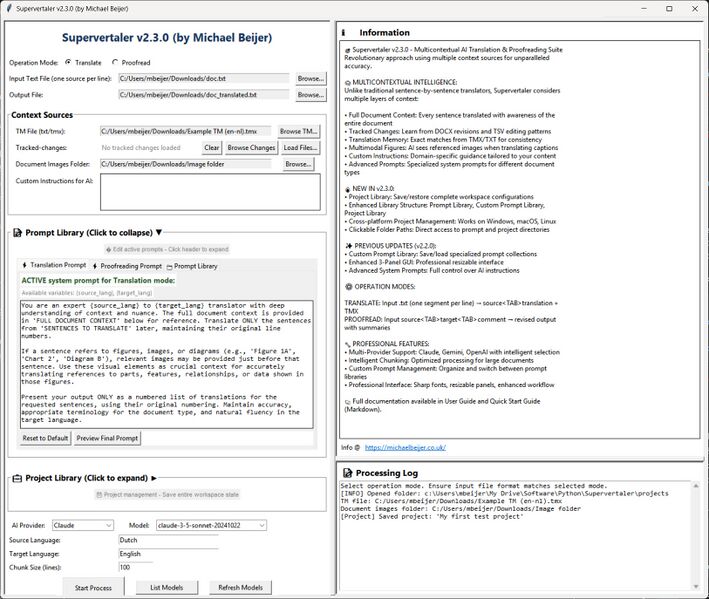This screenshot has width=709, height=599.
Task: Click Preview Final Prompt button
Action: (x=107, y=438)
